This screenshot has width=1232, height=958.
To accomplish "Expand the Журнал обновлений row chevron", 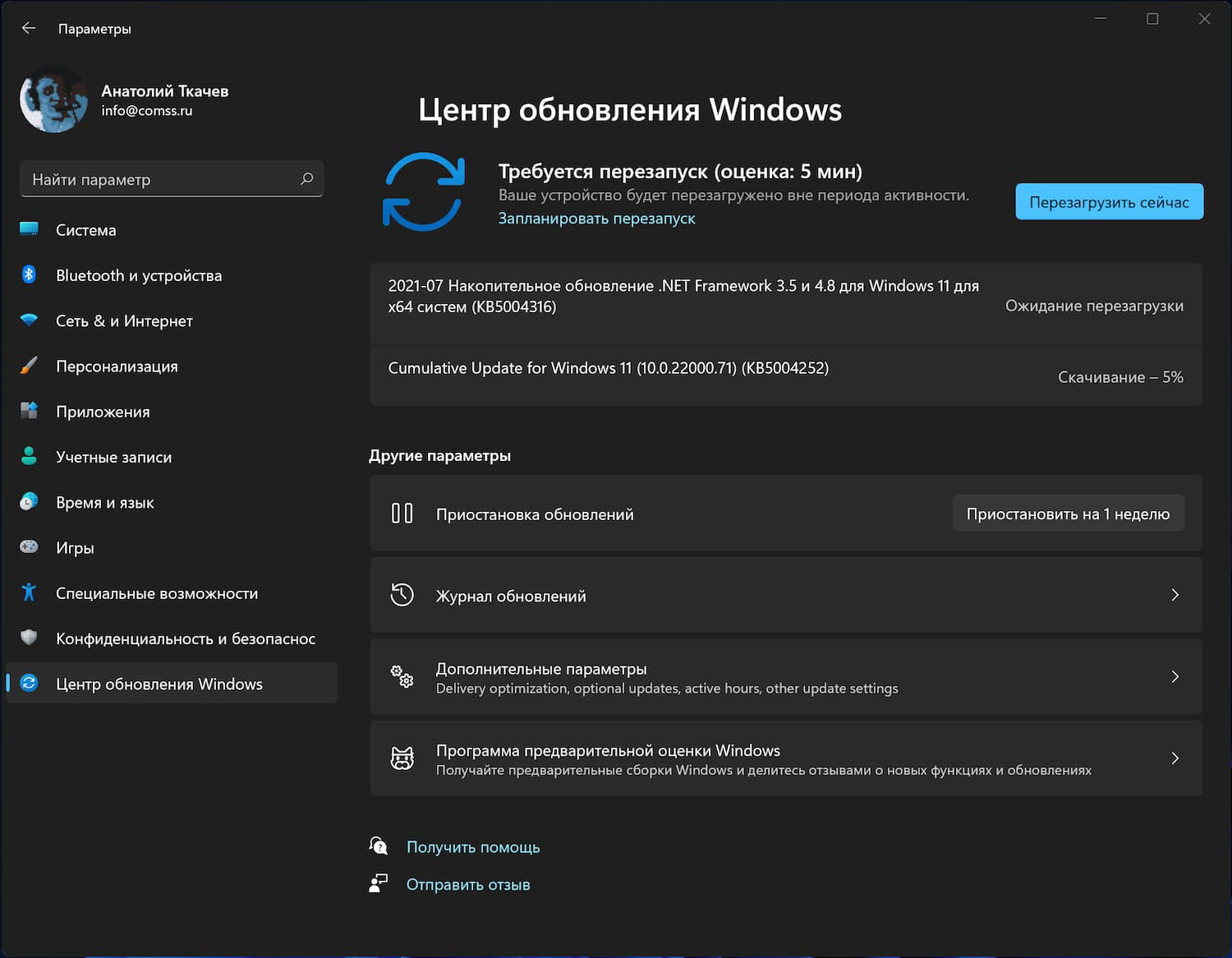I will (1175, 595).
